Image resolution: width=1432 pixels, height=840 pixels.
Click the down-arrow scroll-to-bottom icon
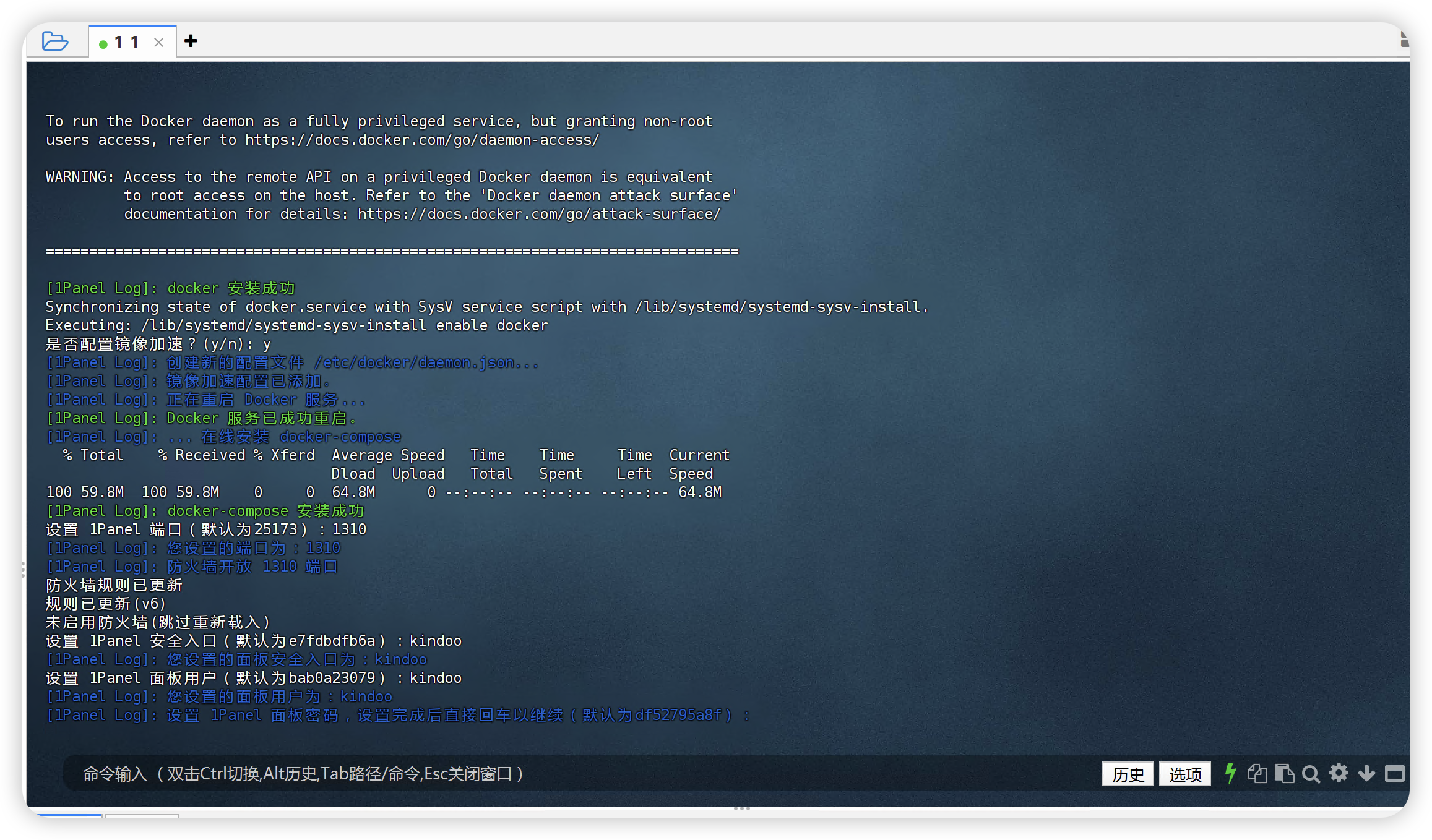[1366, 773]
